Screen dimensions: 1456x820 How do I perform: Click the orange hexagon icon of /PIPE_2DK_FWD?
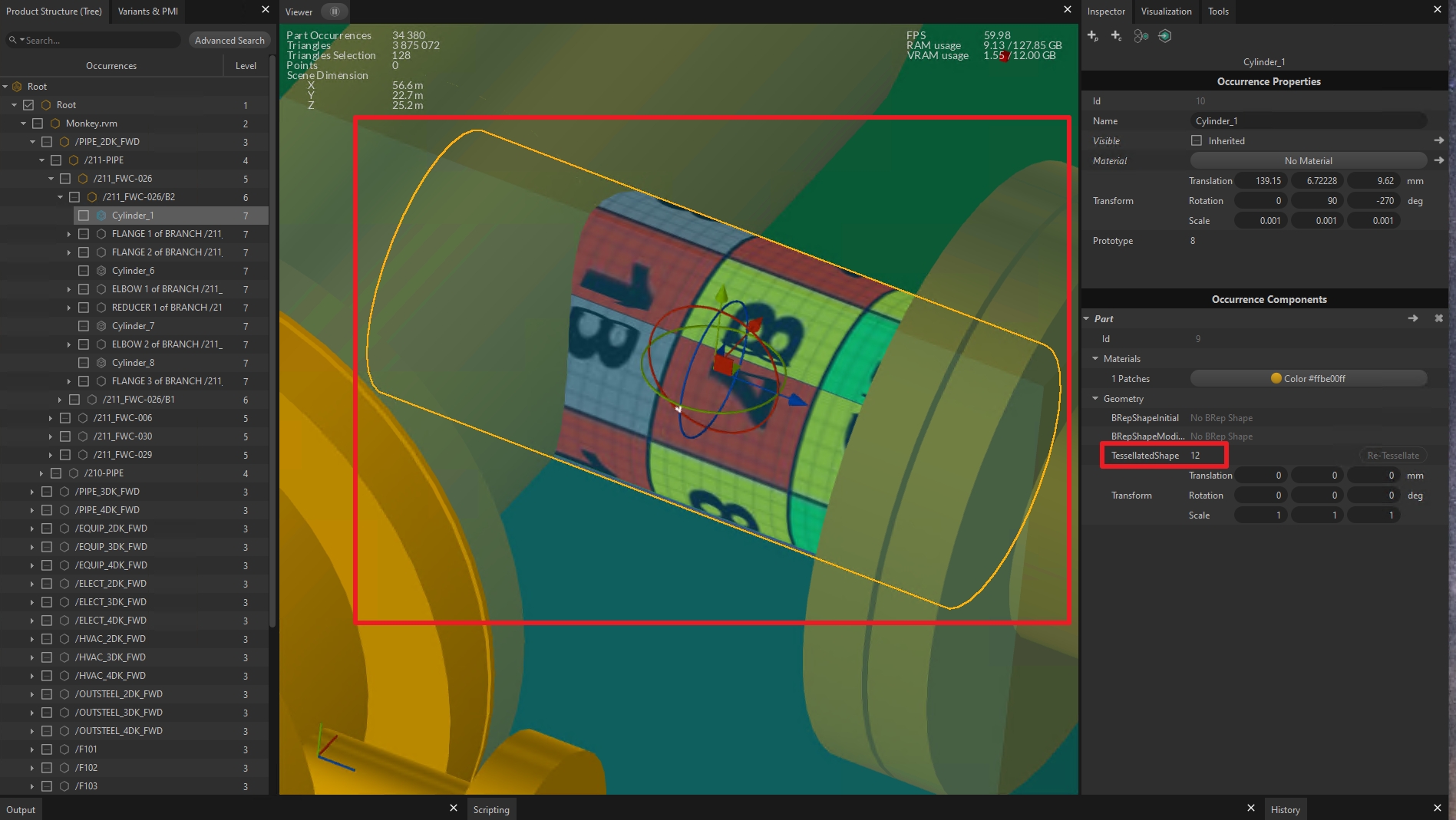tap(64, 142)
